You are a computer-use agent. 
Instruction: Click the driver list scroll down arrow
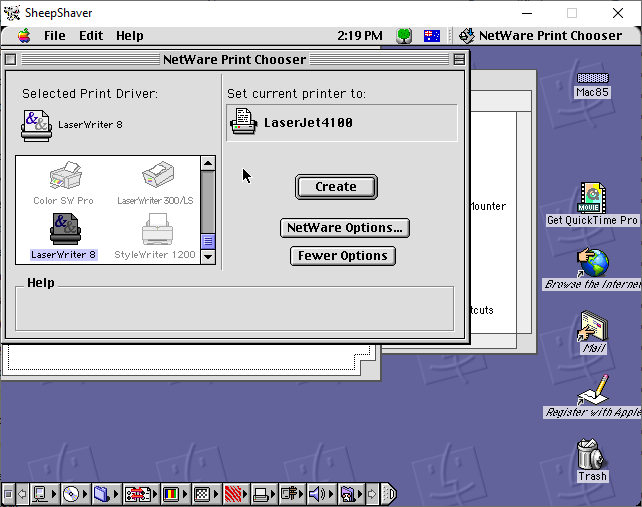pos(208,257)
